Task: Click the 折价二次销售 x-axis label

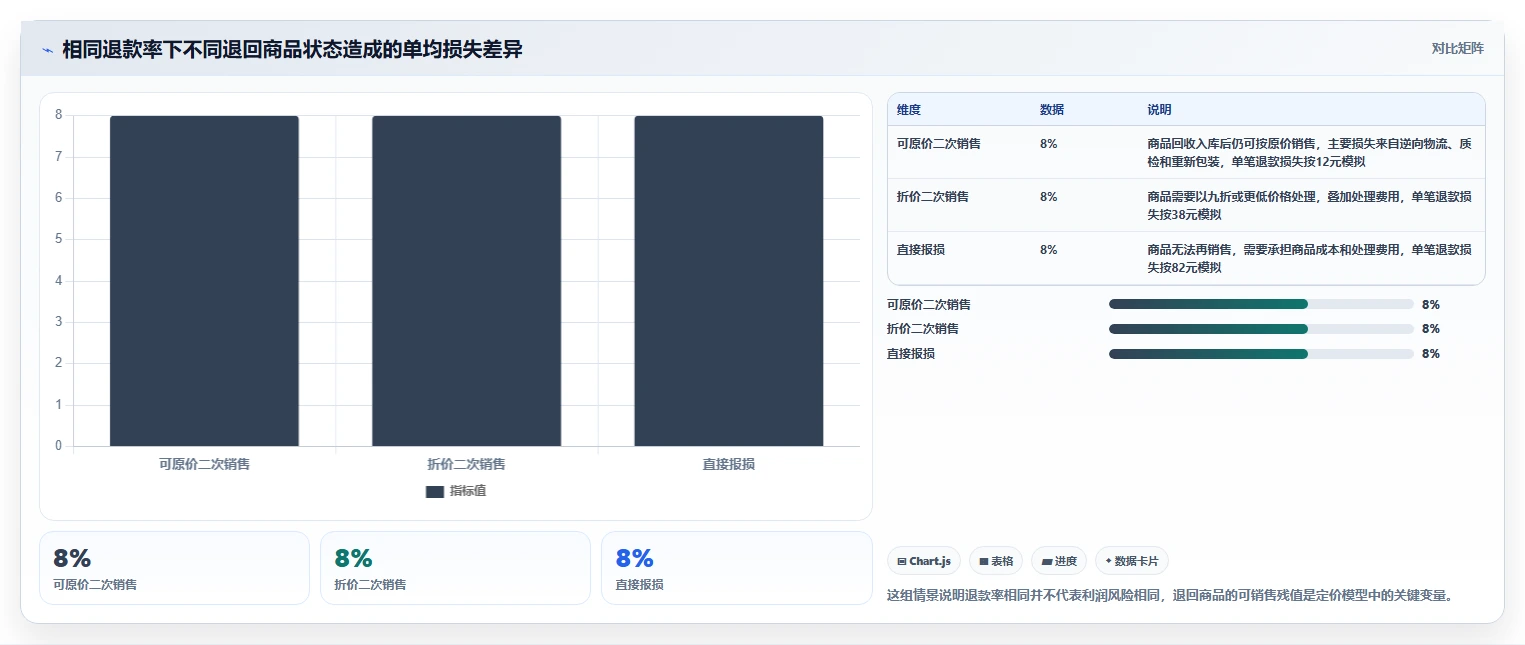Action: [x=466, y=464]
